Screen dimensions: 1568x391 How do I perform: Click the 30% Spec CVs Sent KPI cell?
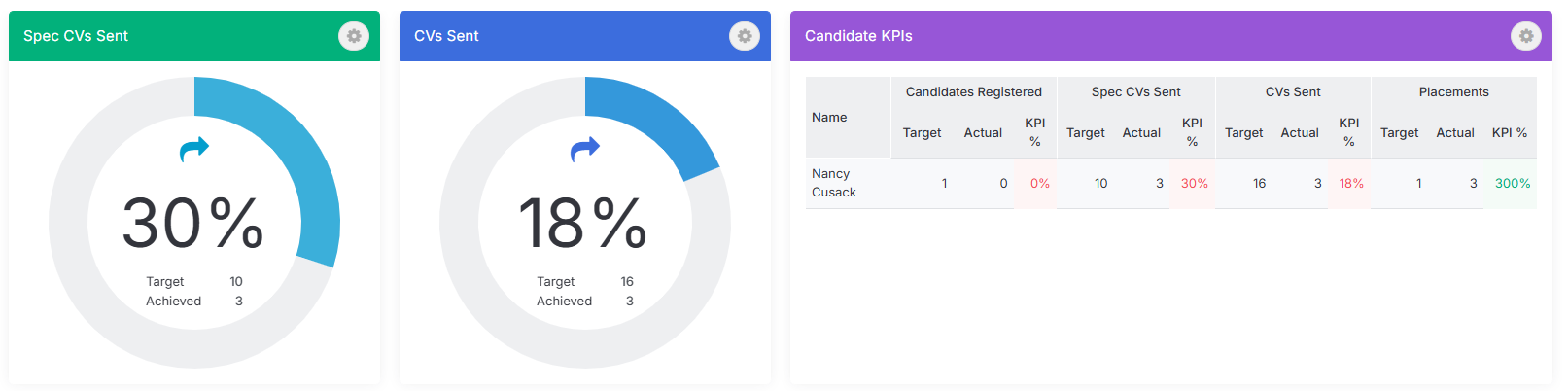click(1195, 183)
